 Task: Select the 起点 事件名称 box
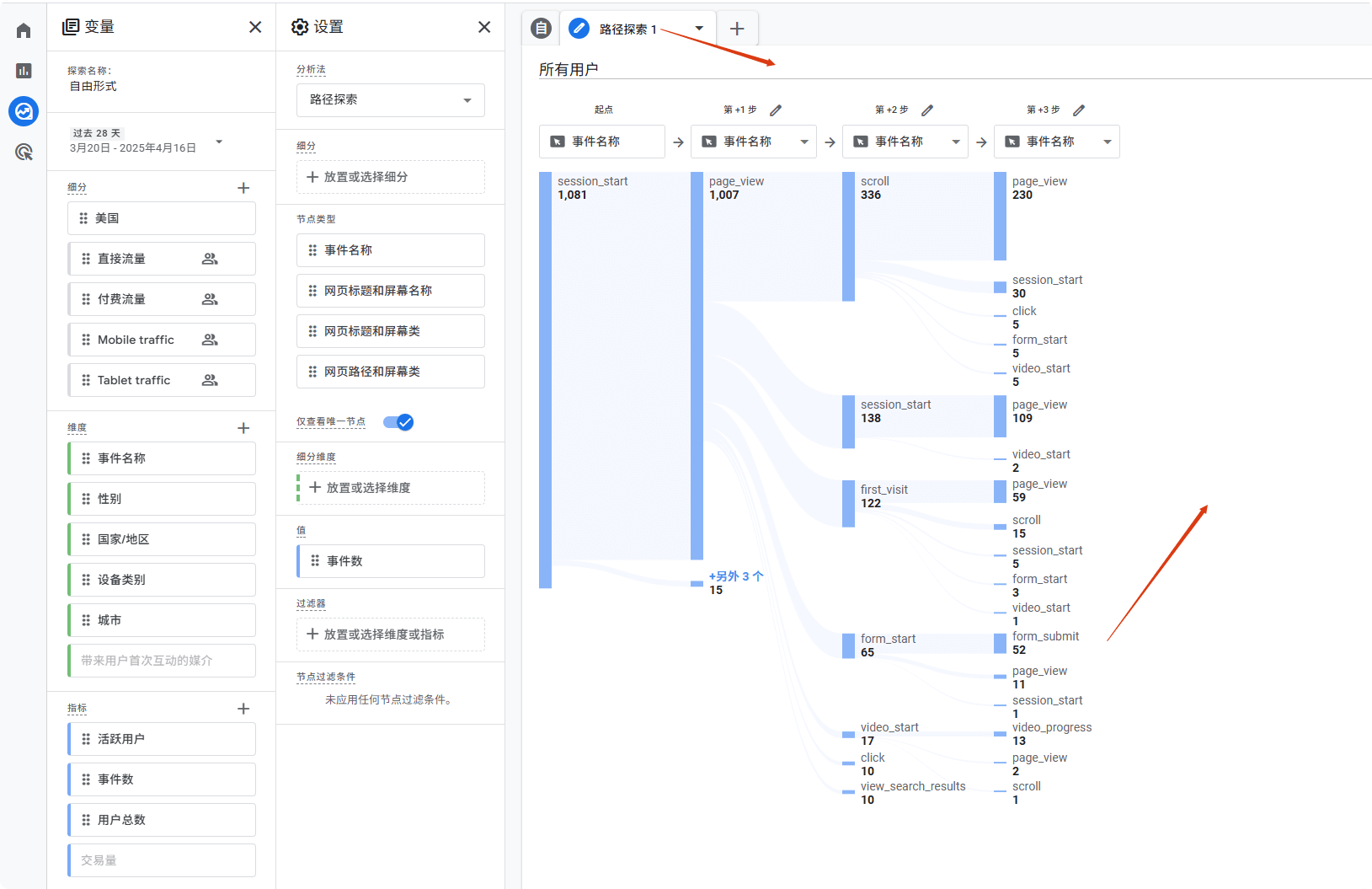point(602,142)
